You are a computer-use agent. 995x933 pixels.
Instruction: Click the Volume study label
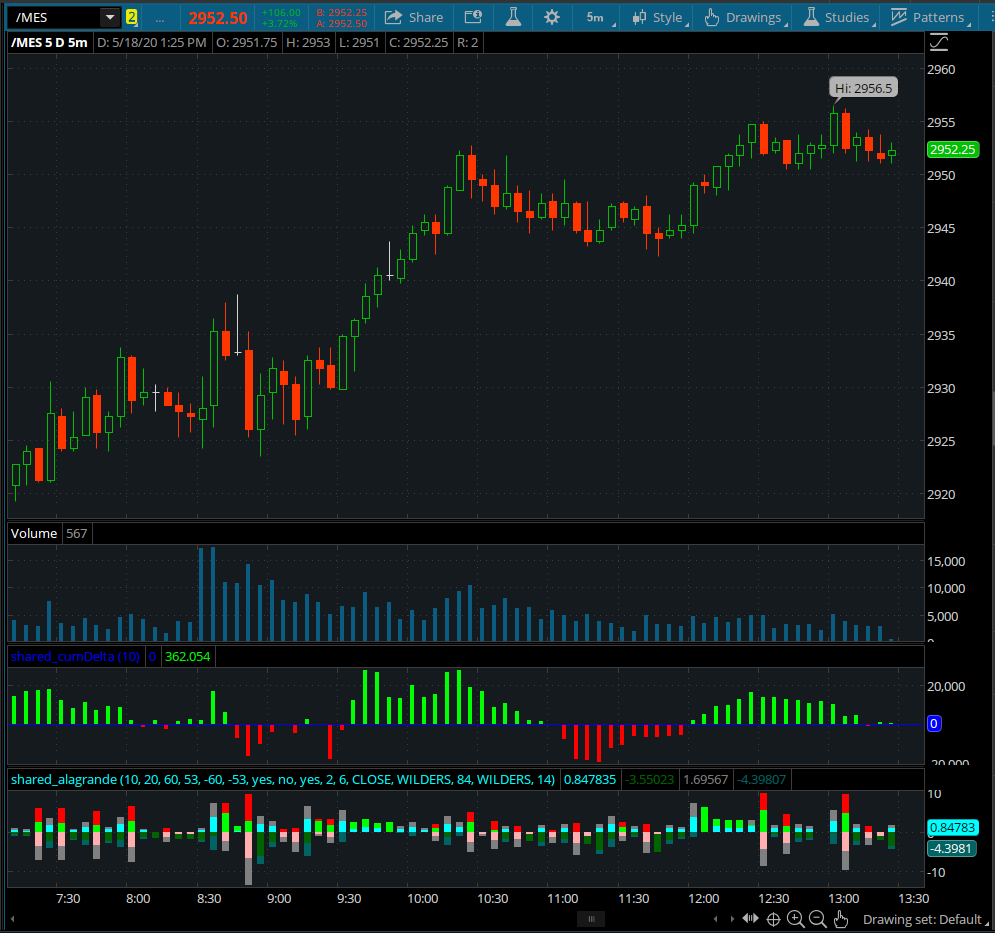[34, 533]
